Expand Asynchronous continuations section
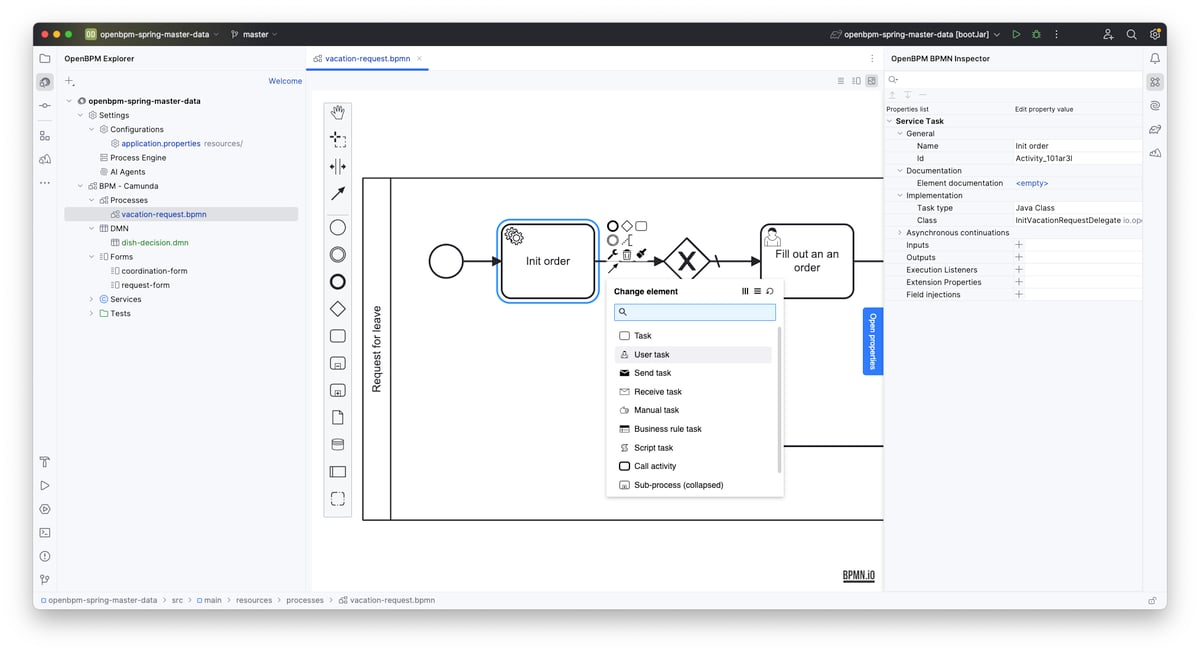1200x653 pixels. [900, 233]
